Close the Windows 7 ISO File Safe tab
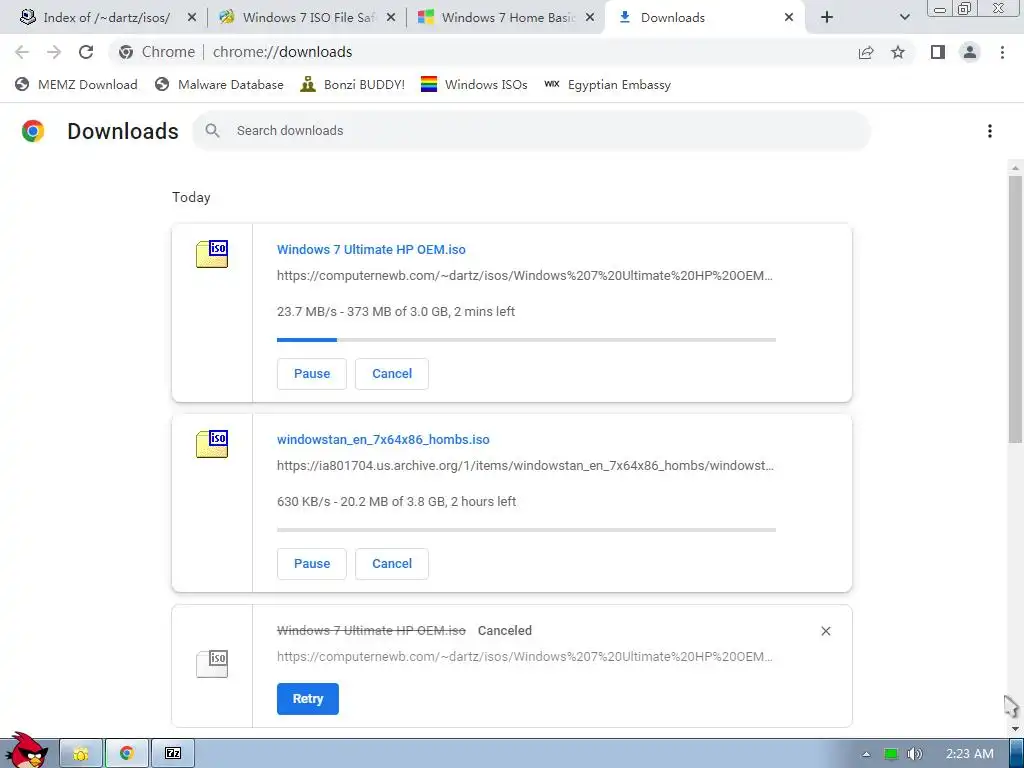This screenshot has width=1024, height=768. click(x=391, y=18)
